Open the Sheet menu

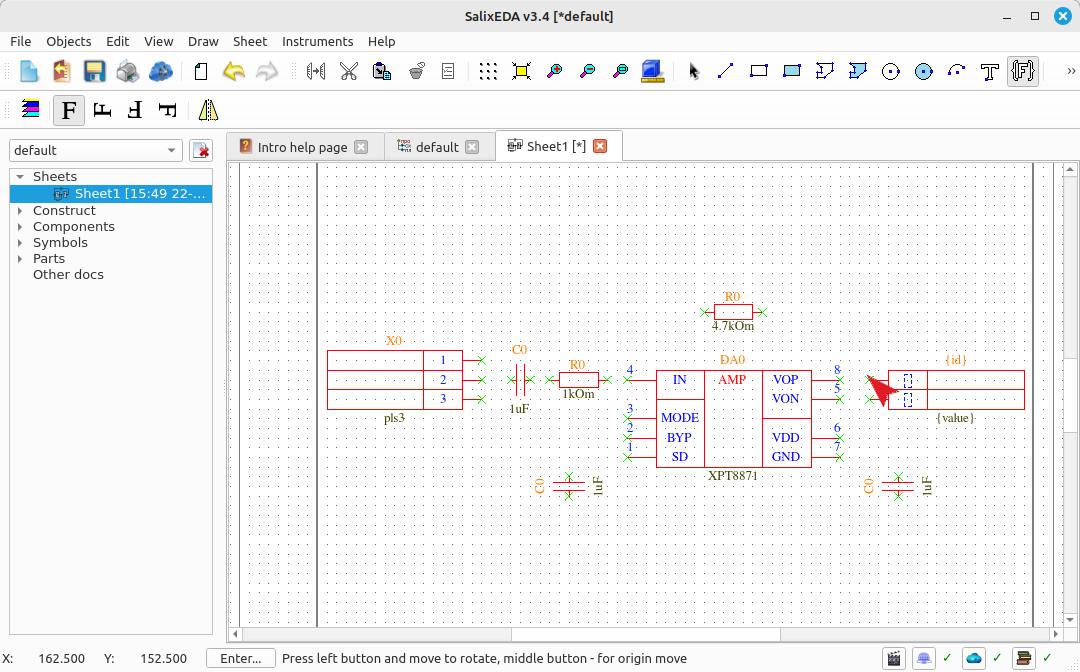250,41
